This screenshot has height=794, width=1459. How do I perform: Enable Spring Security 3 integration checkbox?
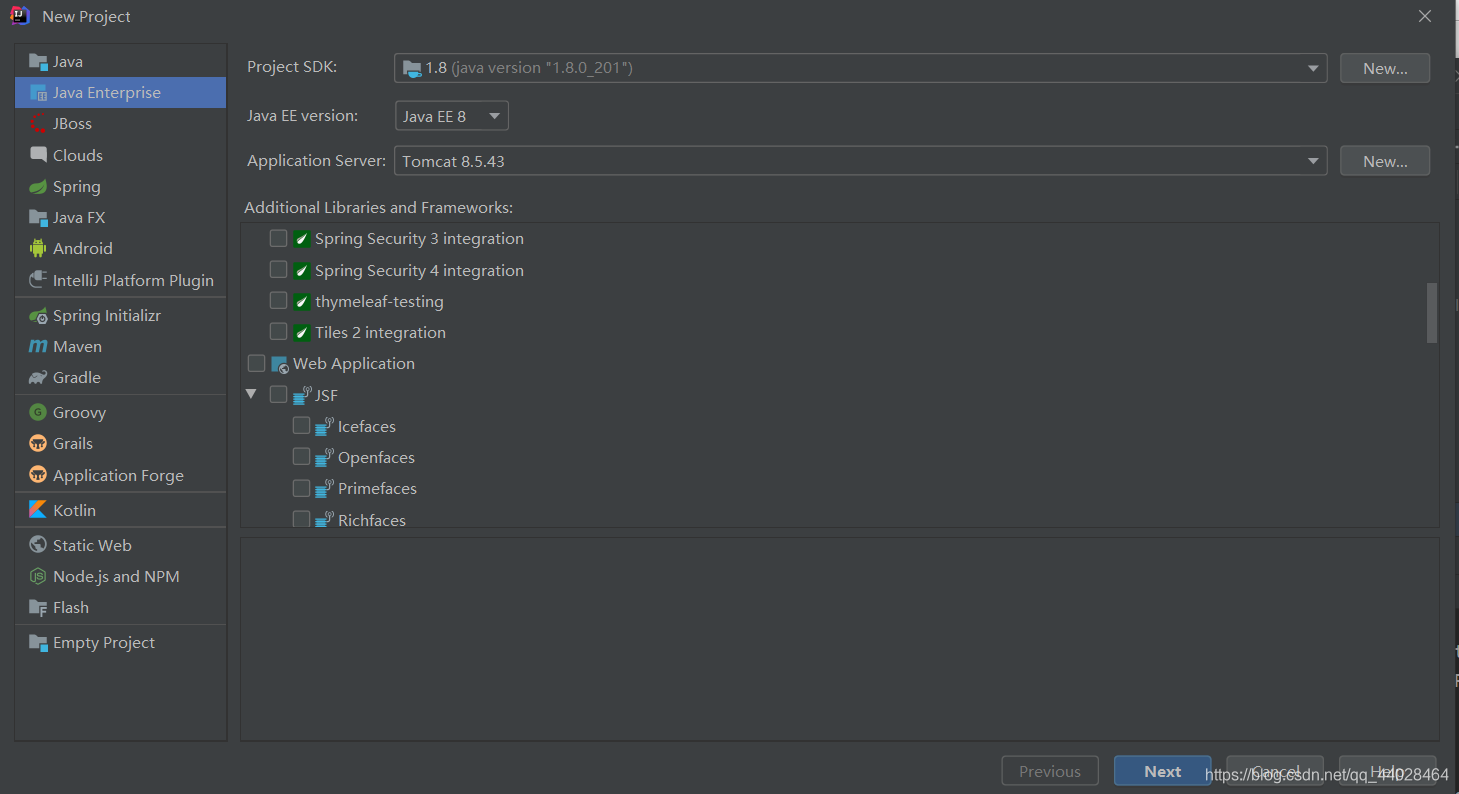tap(279, 239)
